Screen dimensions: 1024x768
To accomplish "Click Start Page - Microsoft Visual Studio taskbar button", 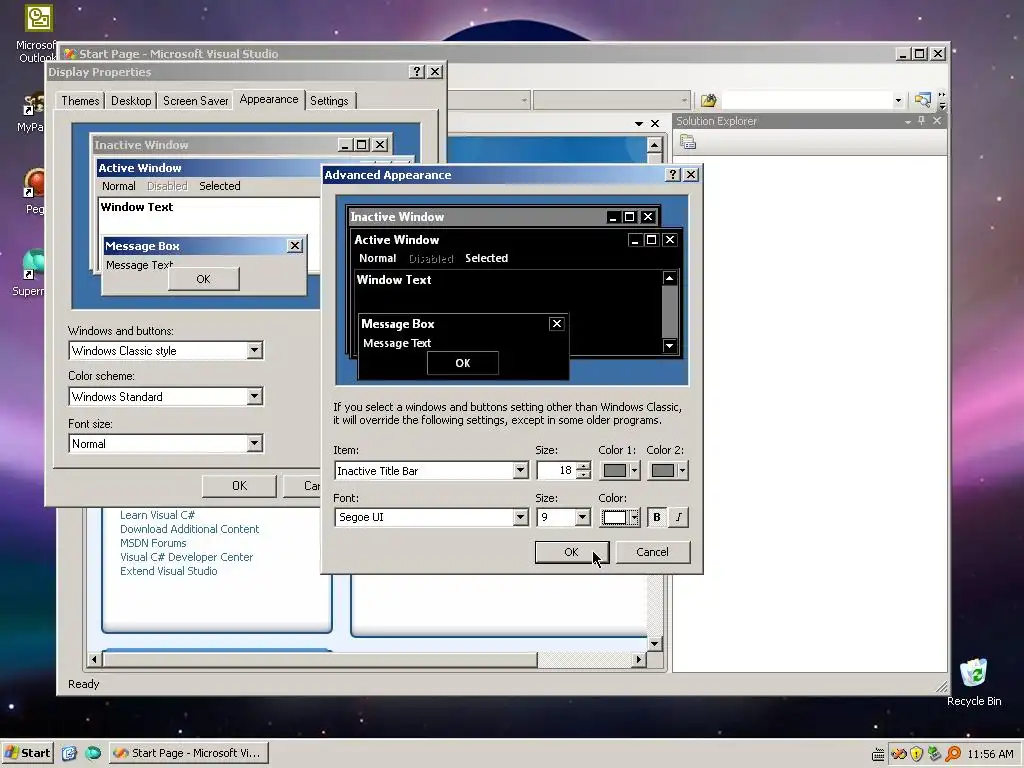I will click(x=188, y=753).
